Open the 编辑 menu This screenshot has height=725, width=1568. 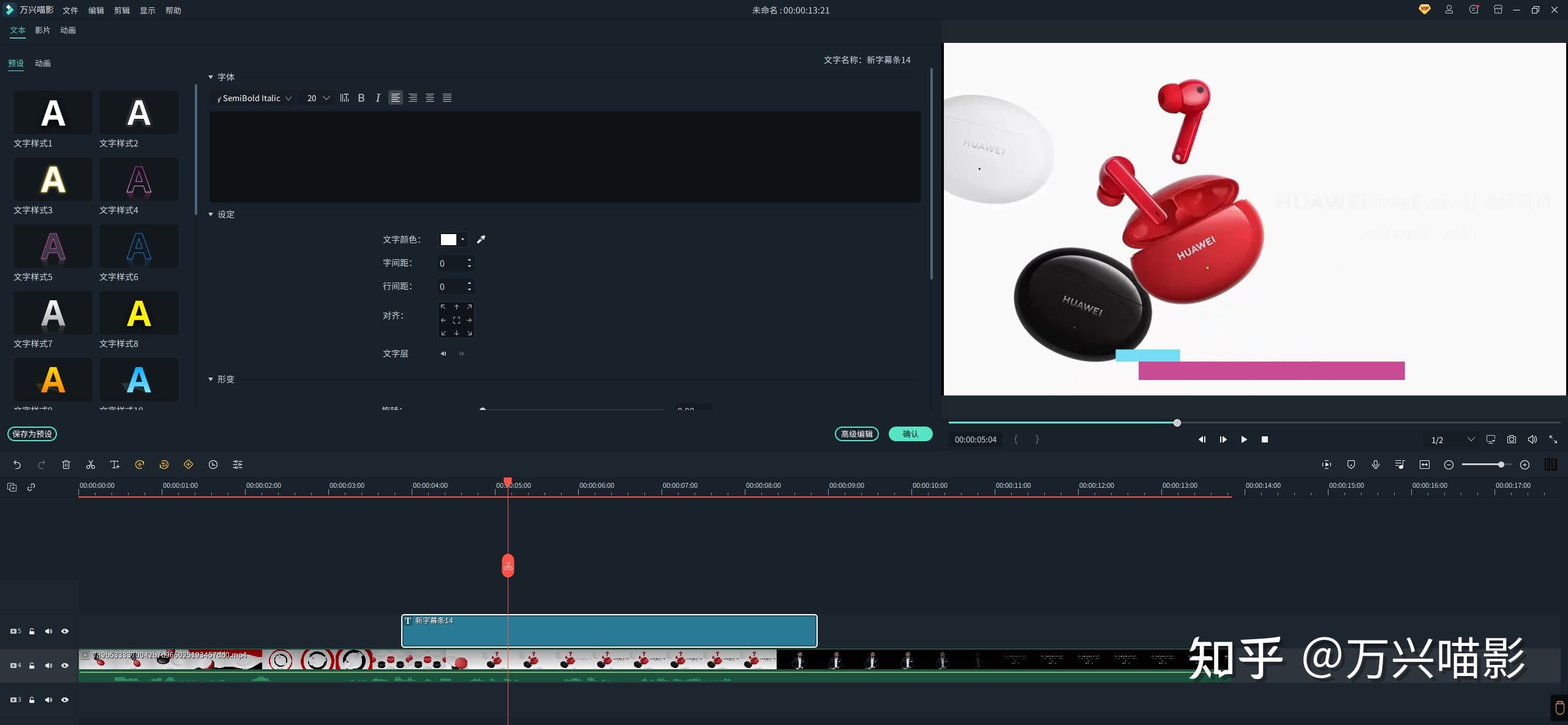96,10
